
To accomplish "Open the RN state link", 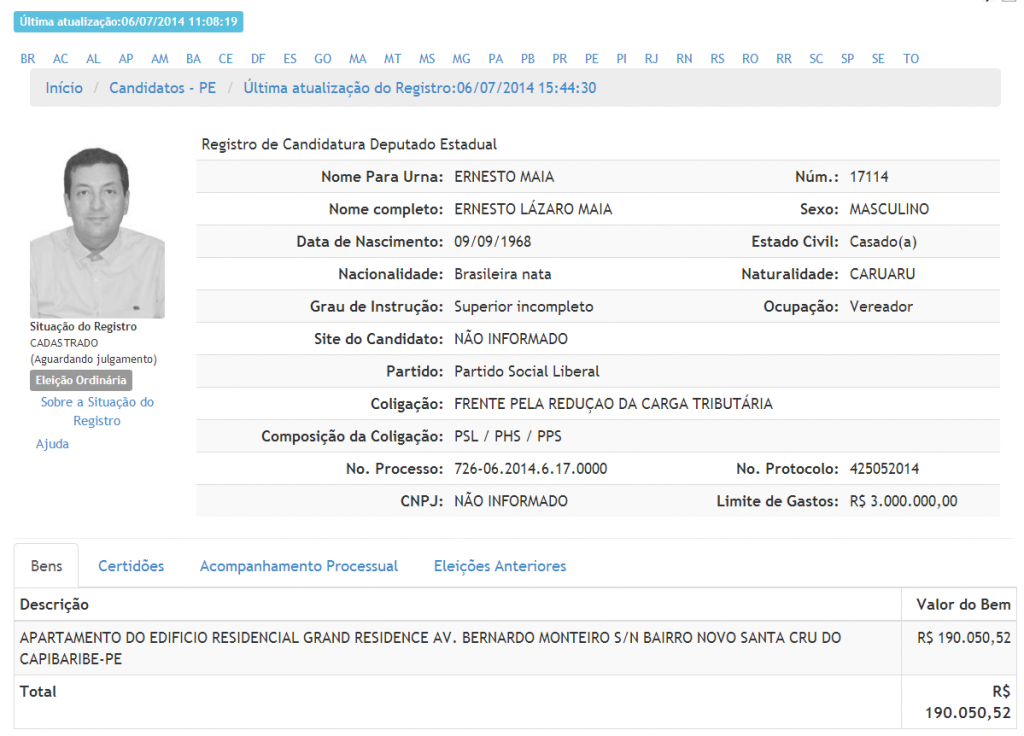I will click(684, 59).
